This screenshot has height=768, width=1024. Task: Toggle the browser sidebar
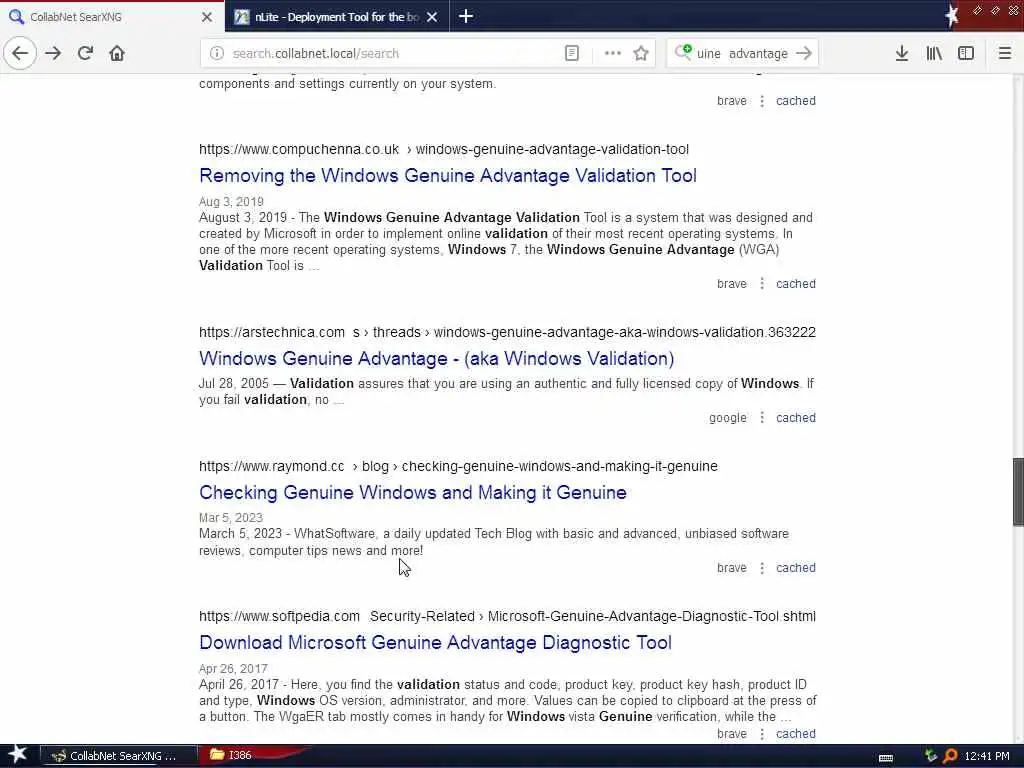click(966, 54)
